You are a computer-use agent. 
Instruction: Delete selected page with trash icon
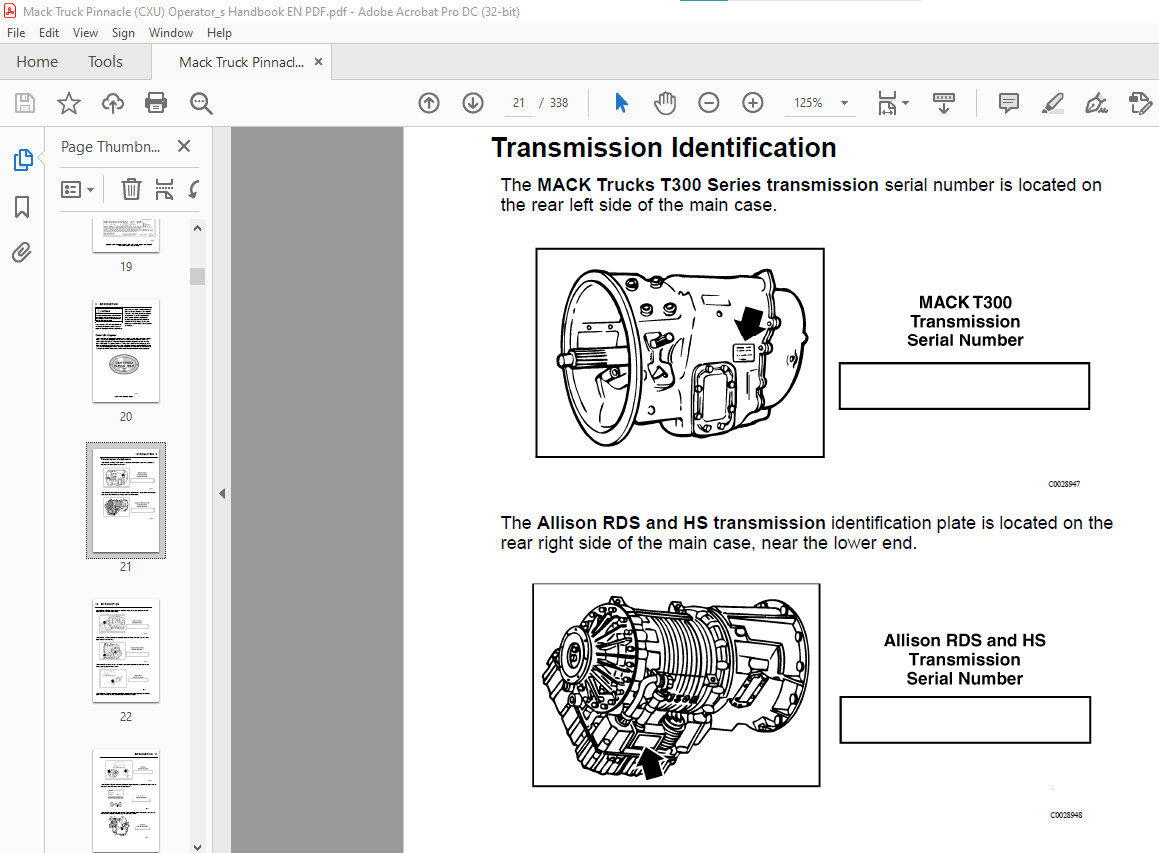tap(131, 189)
